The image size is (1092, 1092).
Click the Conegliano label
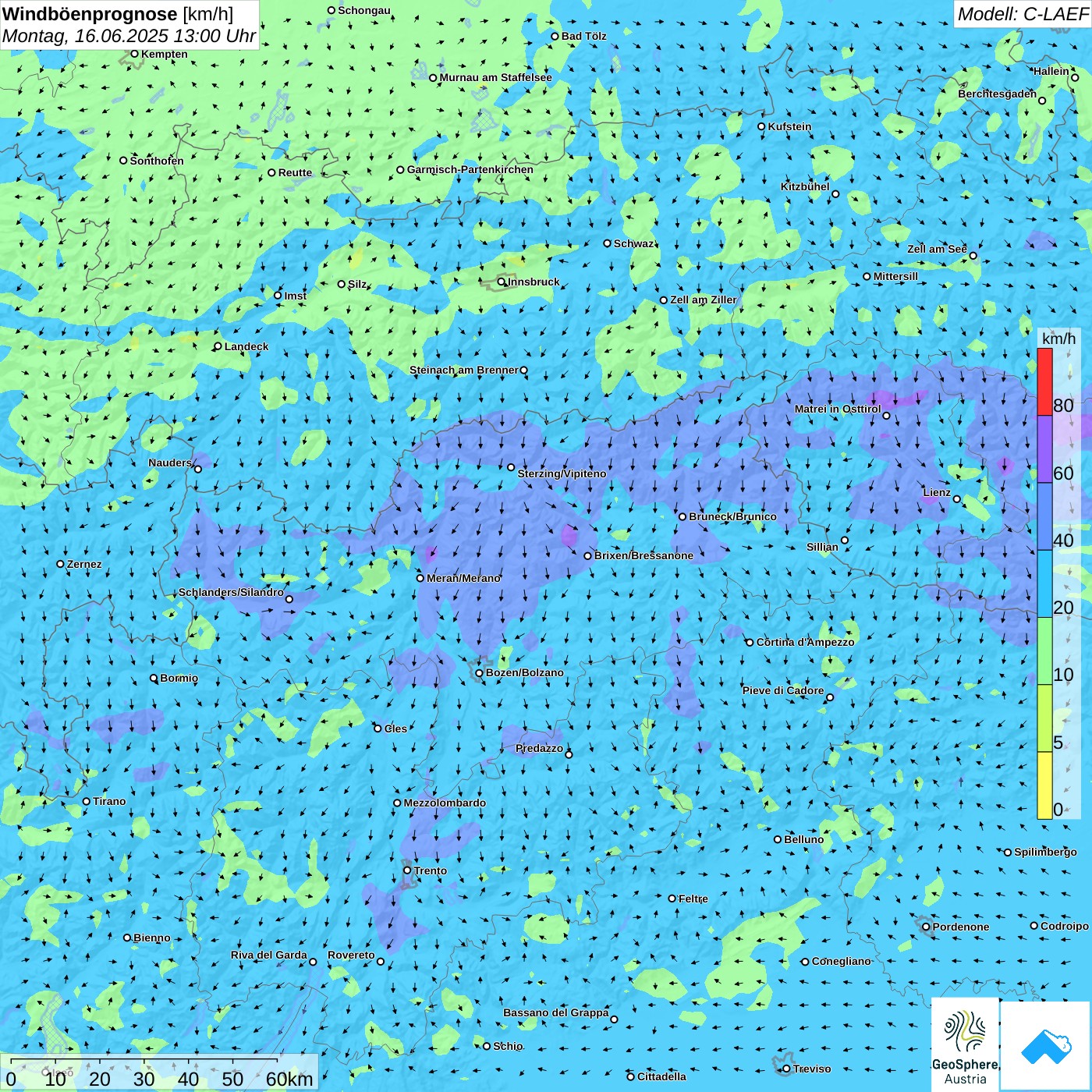pos(841,961)
